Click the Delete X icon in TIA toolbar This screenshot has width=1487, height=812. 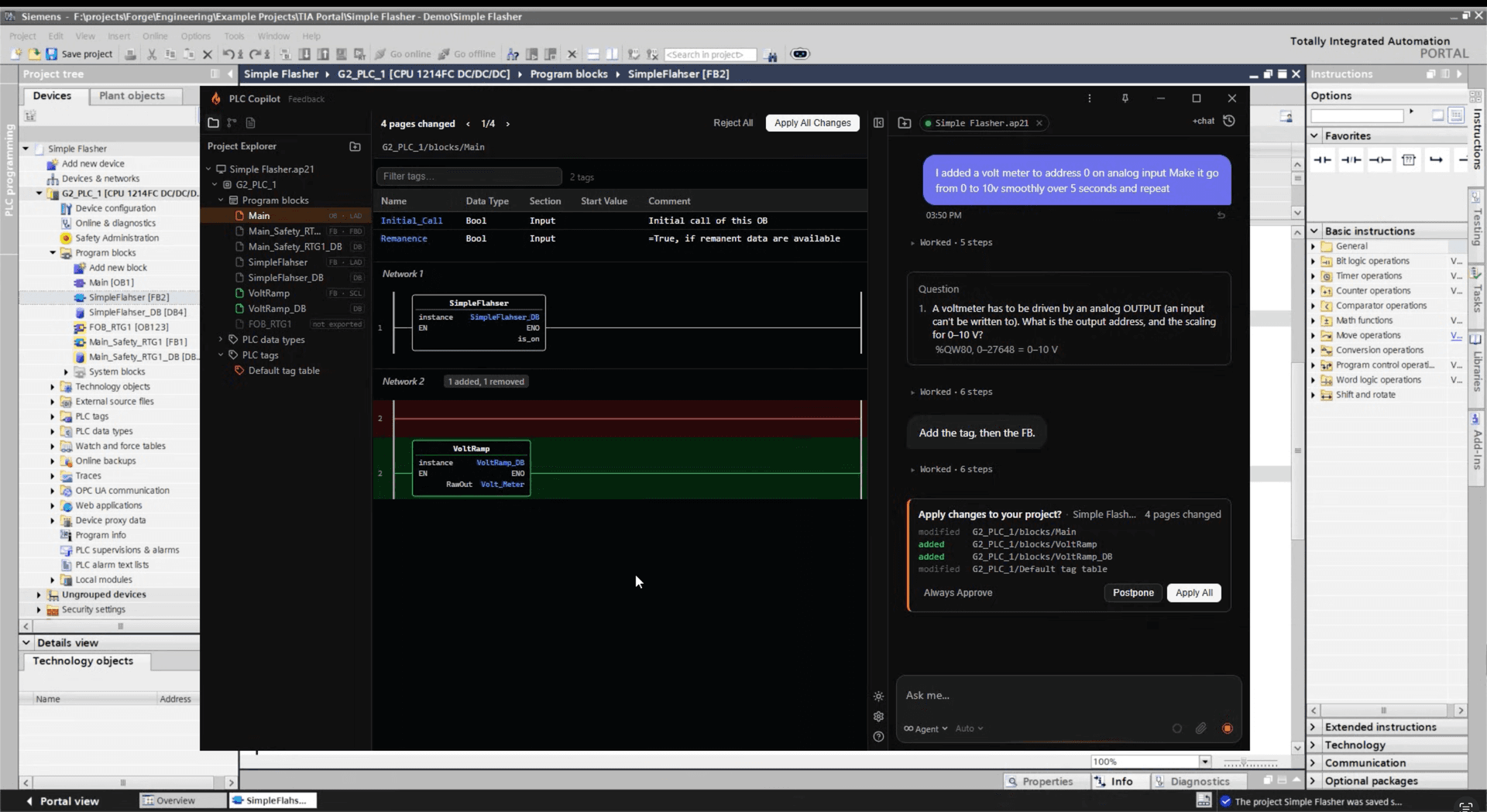pos(207,54)
